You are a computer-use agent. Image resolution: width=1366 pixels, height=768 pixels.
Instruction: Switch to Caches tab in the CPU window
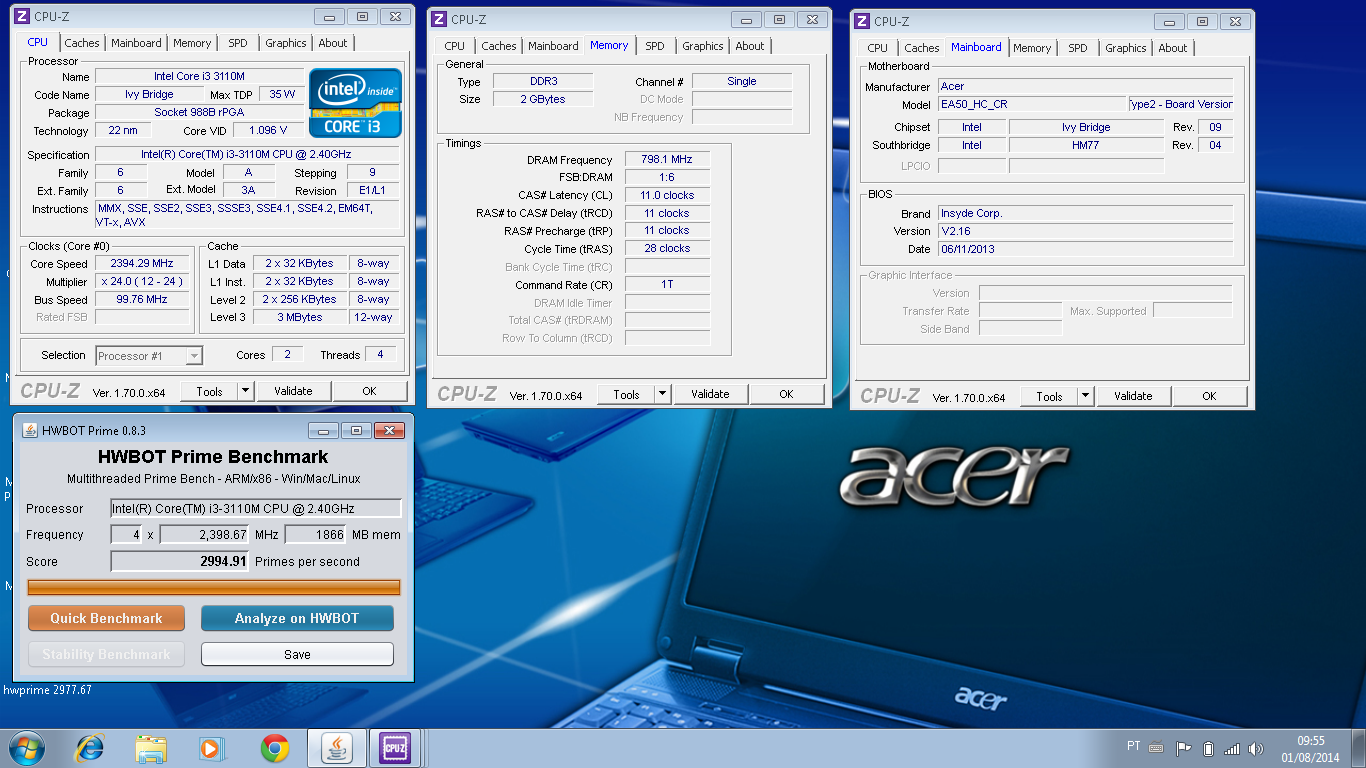tap(82, 43)
